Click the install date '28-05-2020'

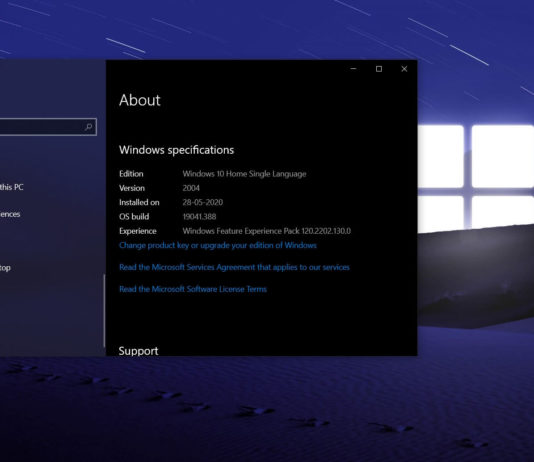(x=203, y=202)
